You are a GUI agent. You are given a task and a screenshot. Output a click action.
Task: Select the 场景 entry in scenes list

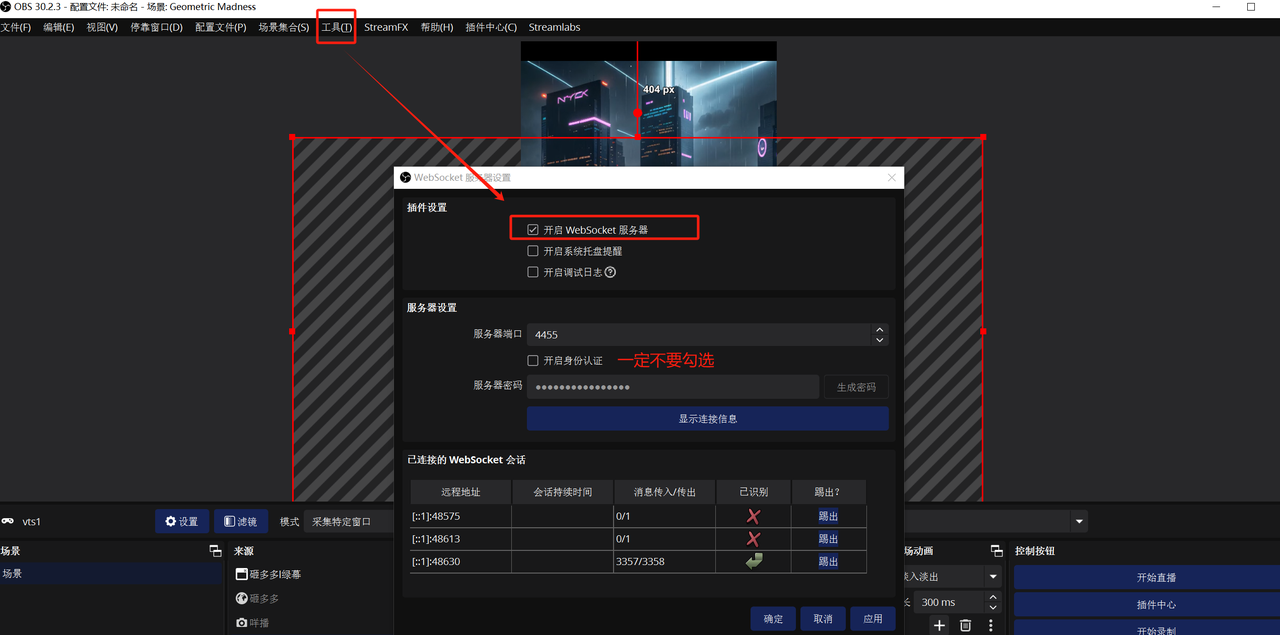(110, 574)
